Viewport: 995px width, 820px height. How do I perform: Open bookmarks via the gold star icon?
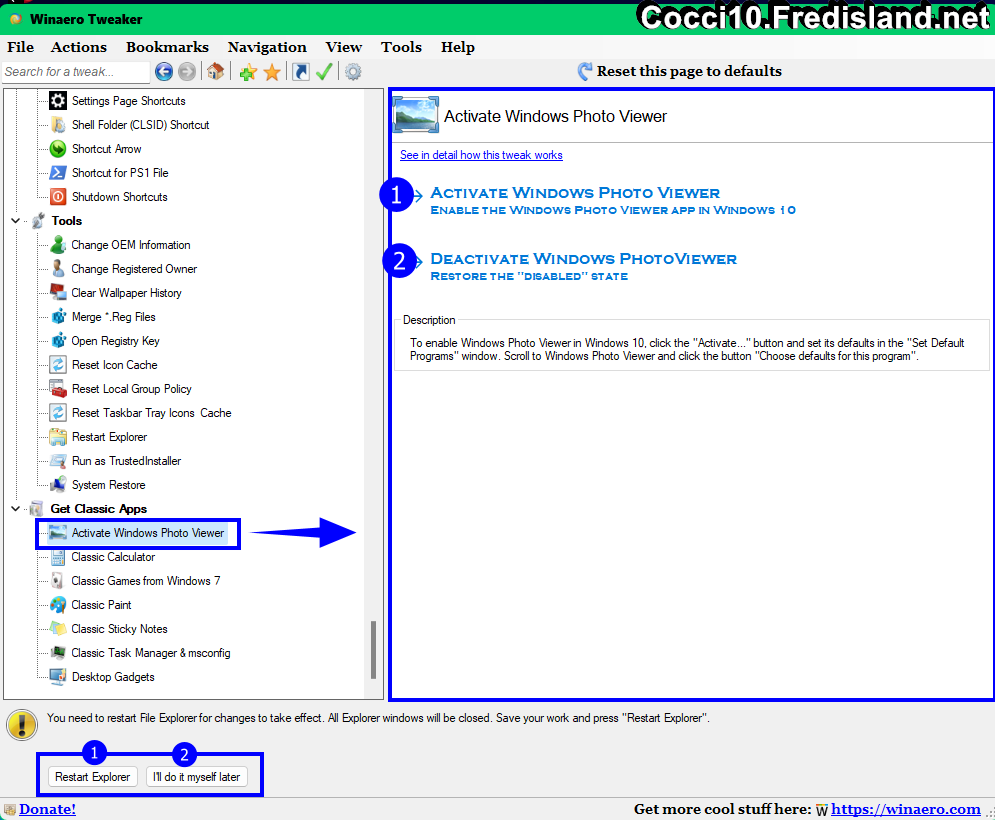[272, 72]
